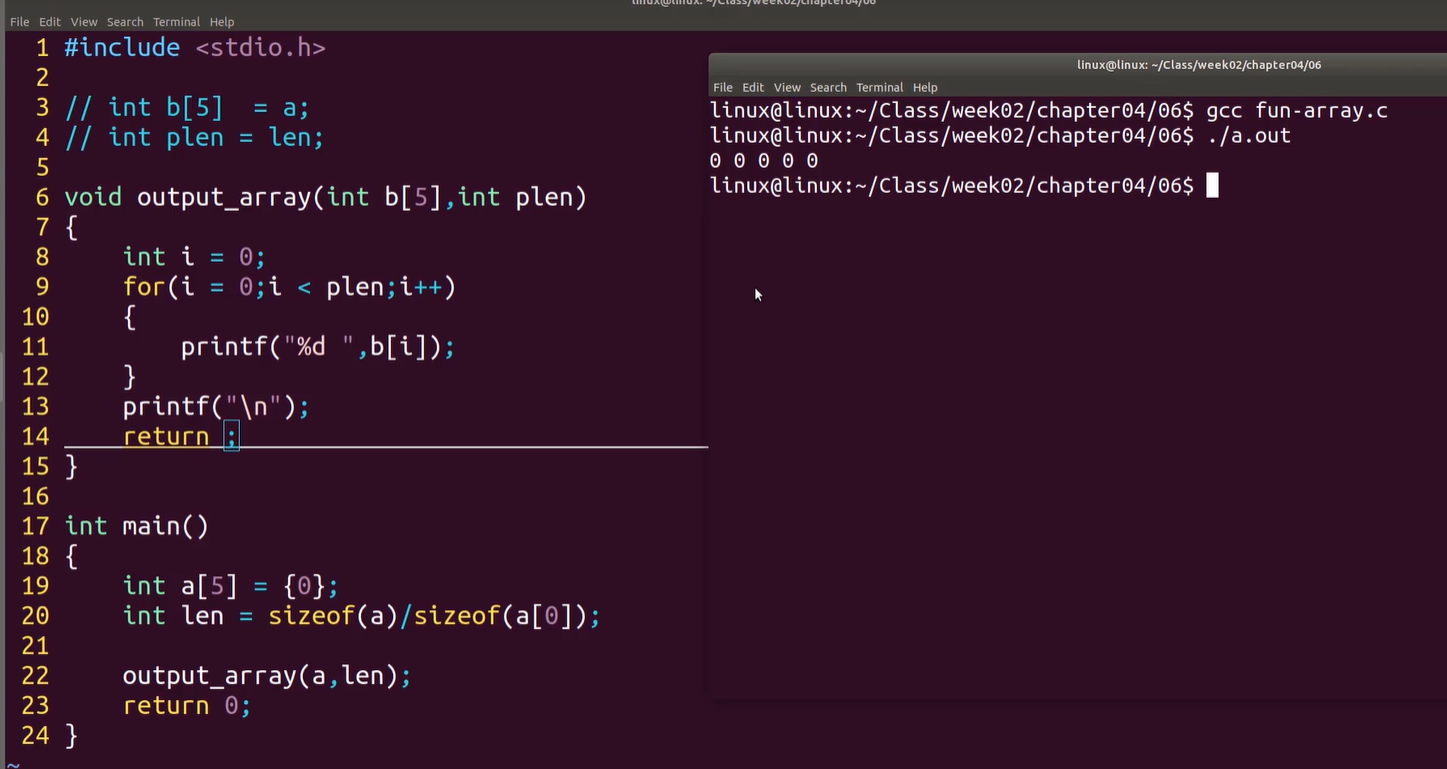
Task: Click the #include <stdio.h> line
Action: click(195, 48)
